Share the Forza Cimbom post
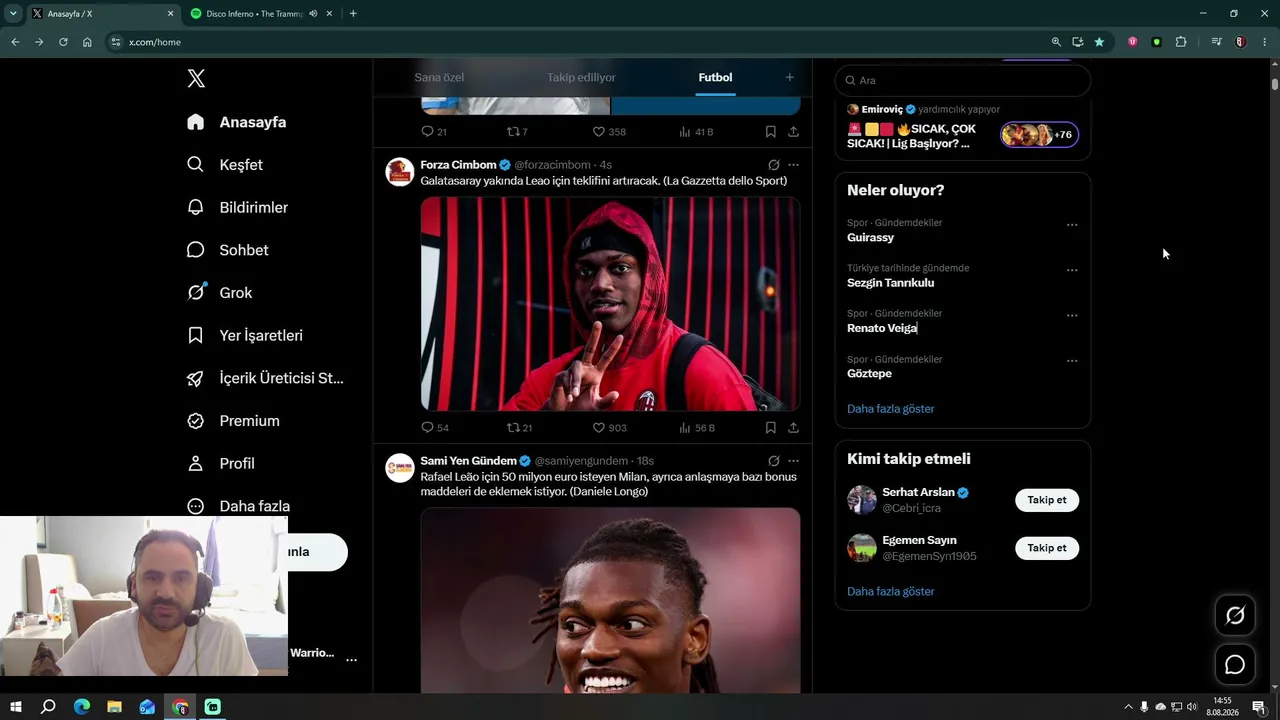 (793, 427)
